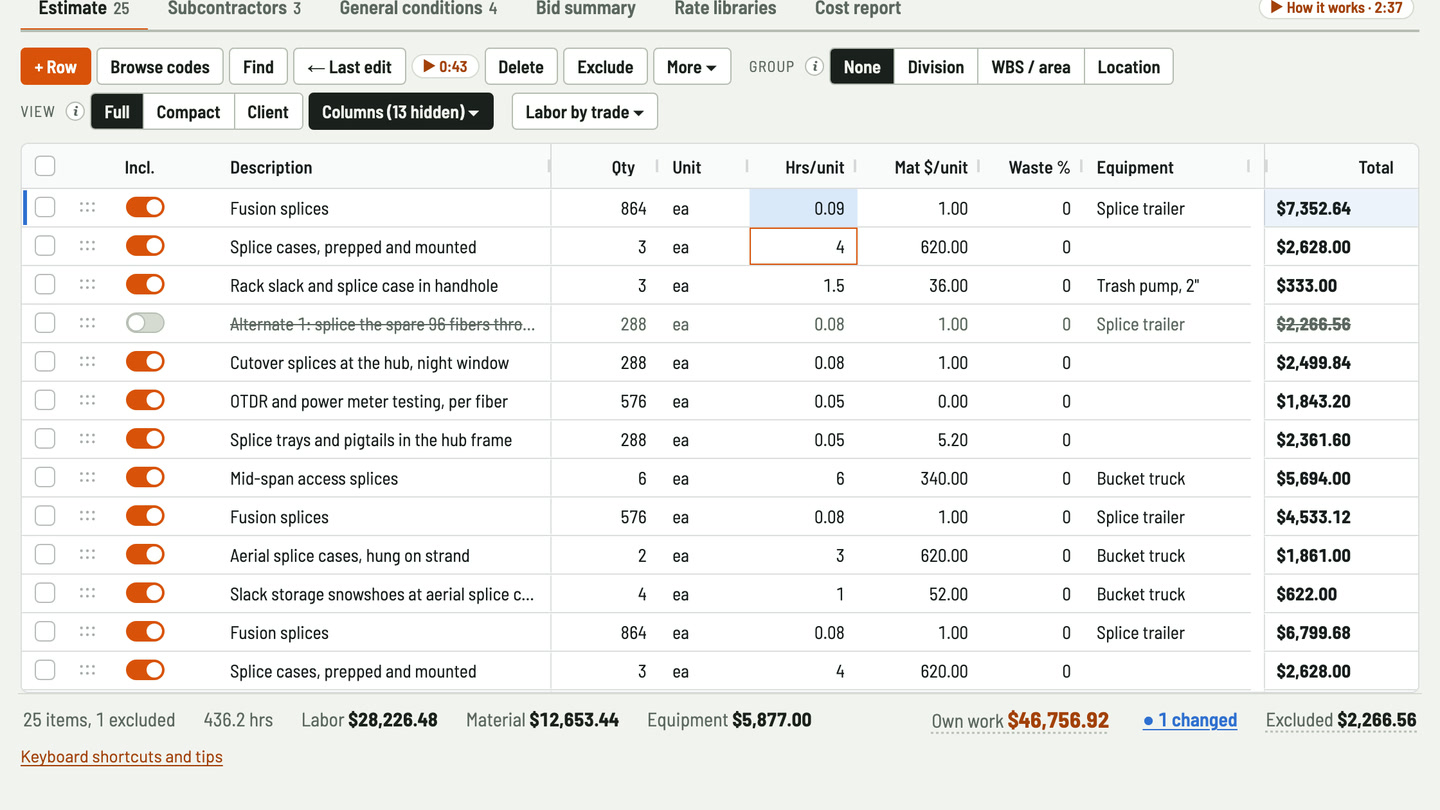This screenshot has width=1440, height=810.
Task: Open the GROUP info icon
Action: (814, 67)
